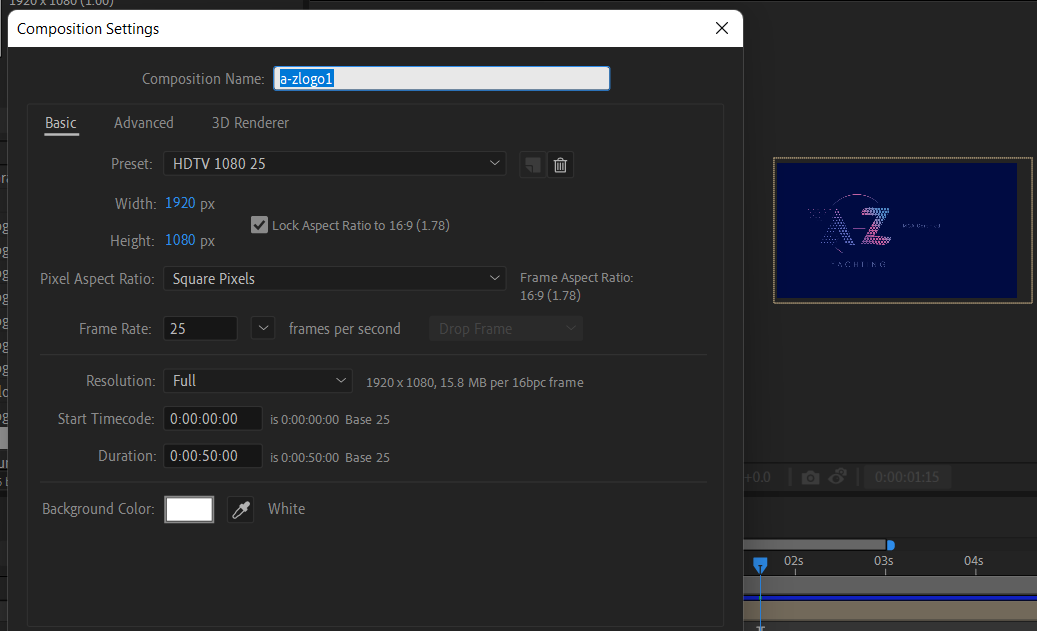This screenshot has height=631, width=1037.
Task: Save current settings as a new preset
Action: [x=531, y=164]
